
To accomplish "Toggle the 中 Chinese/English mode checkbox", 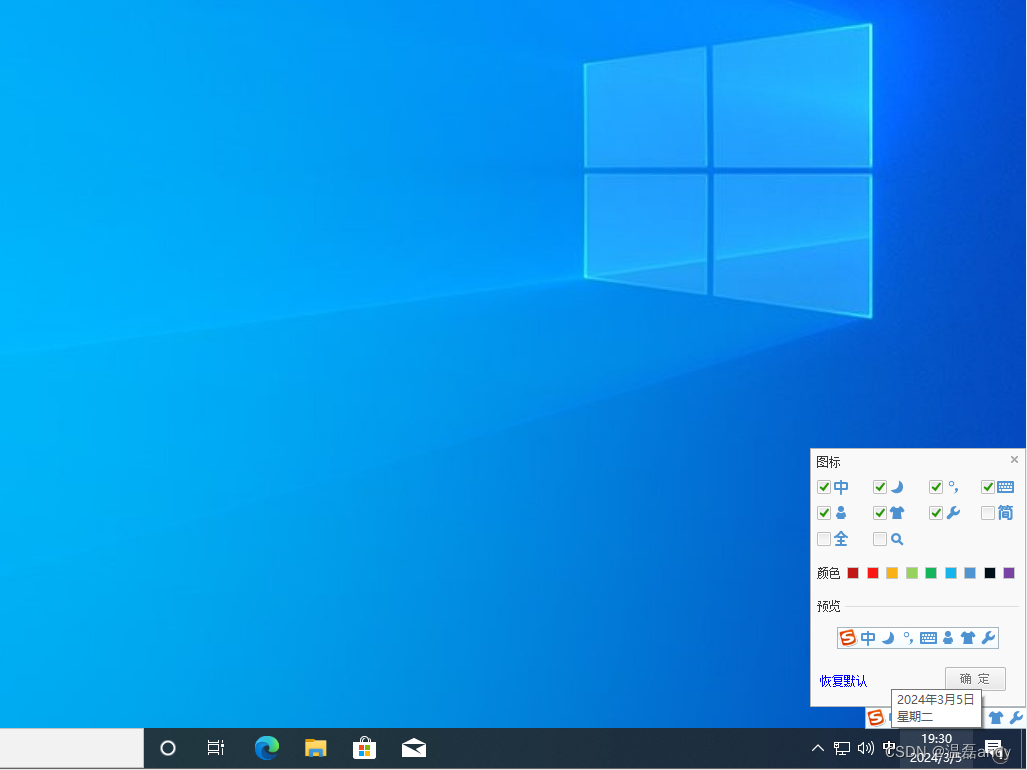I will click(x=824, y=487).
